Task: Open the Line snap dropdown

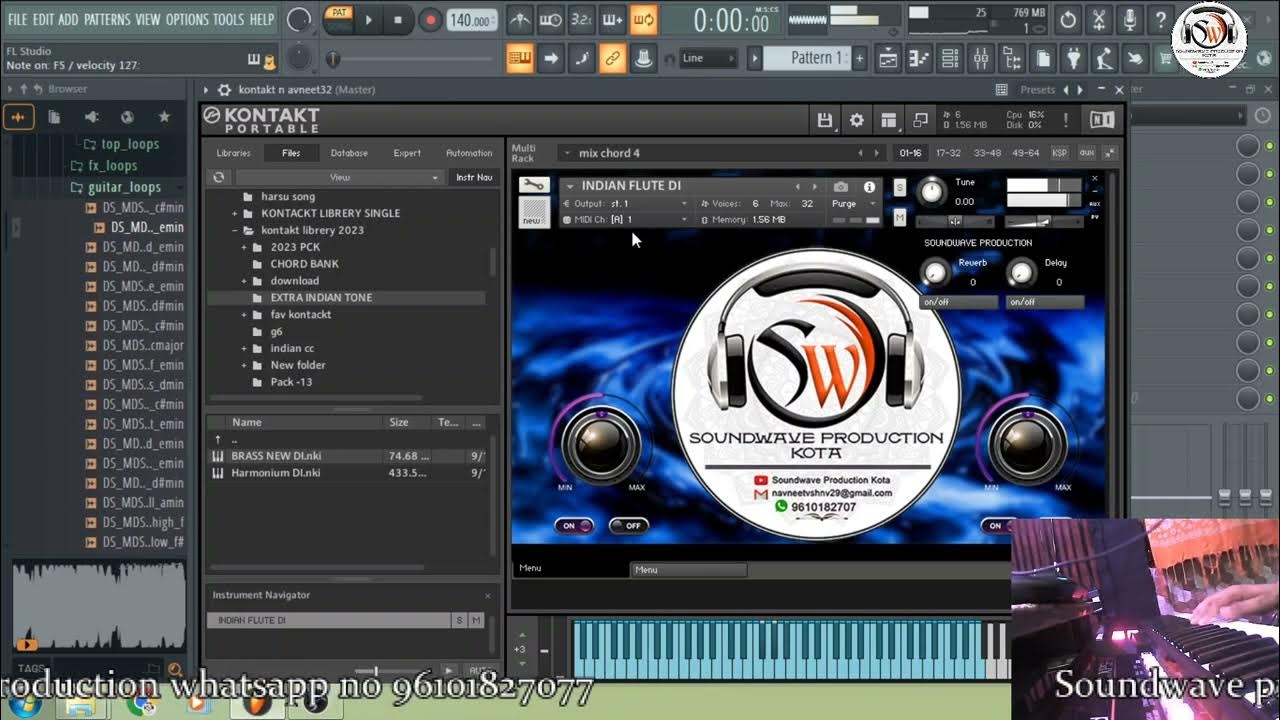Action: pos(706,58)
